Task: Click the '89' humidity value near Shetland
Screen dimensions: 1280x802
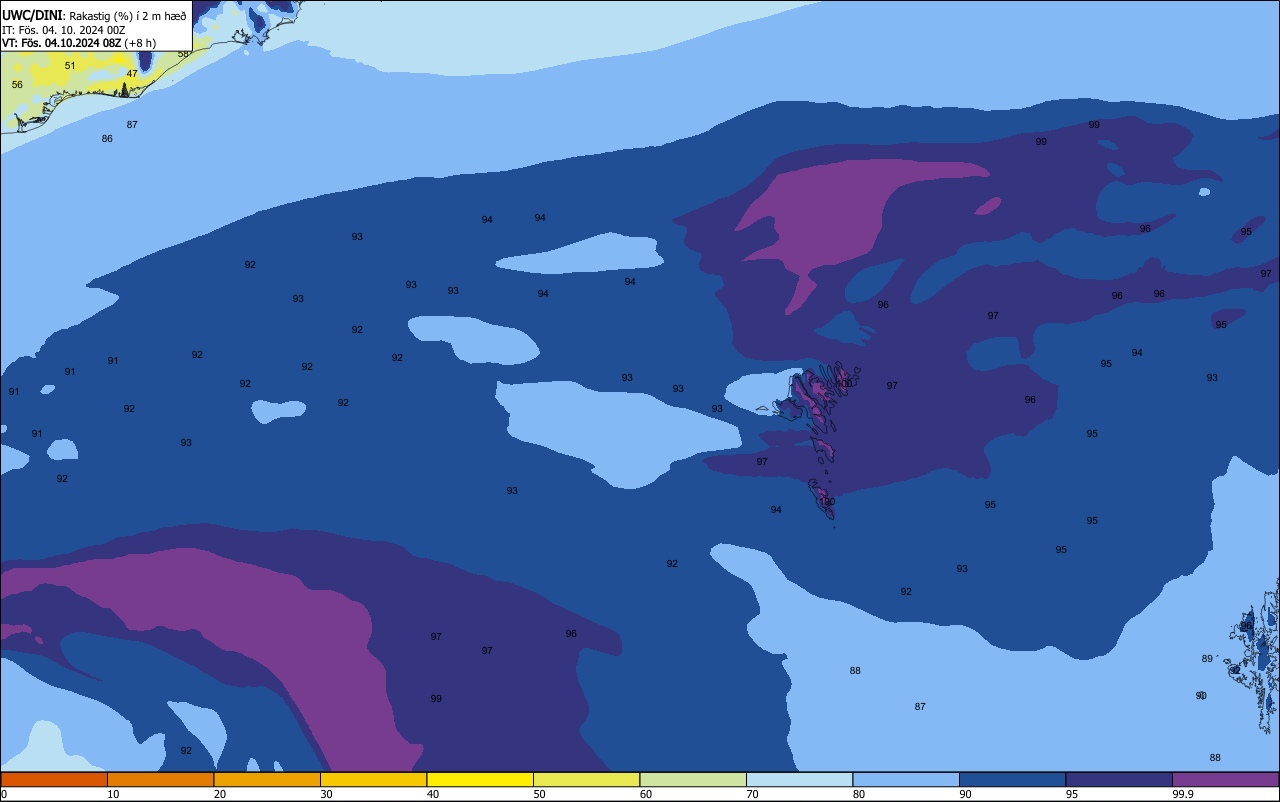Action: click(1207, 659)
